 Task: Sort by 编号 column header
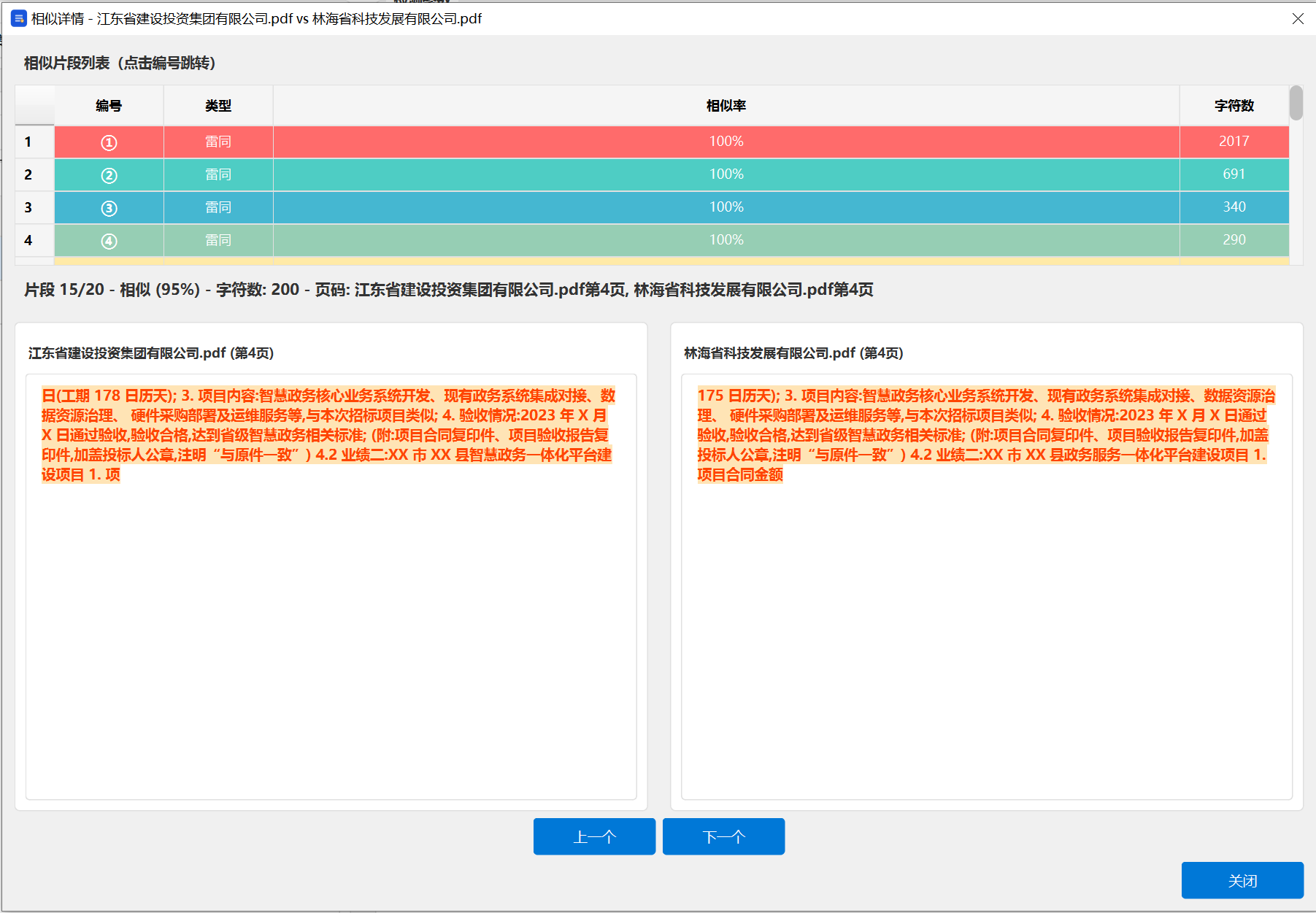coord(109,106)
